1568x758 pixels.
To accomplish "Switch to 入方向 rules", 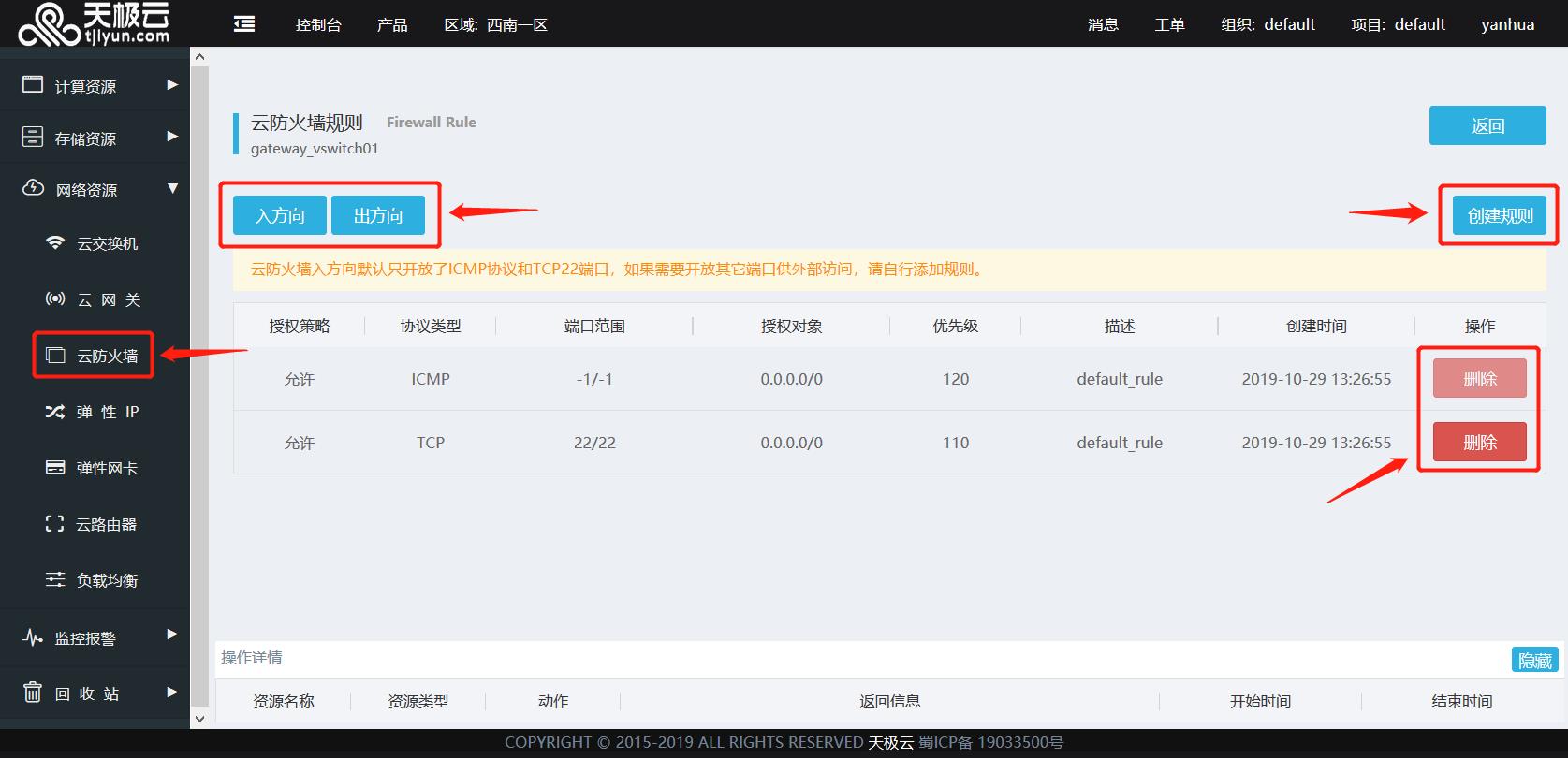I will pyautogui.click(x=280, y=215).
